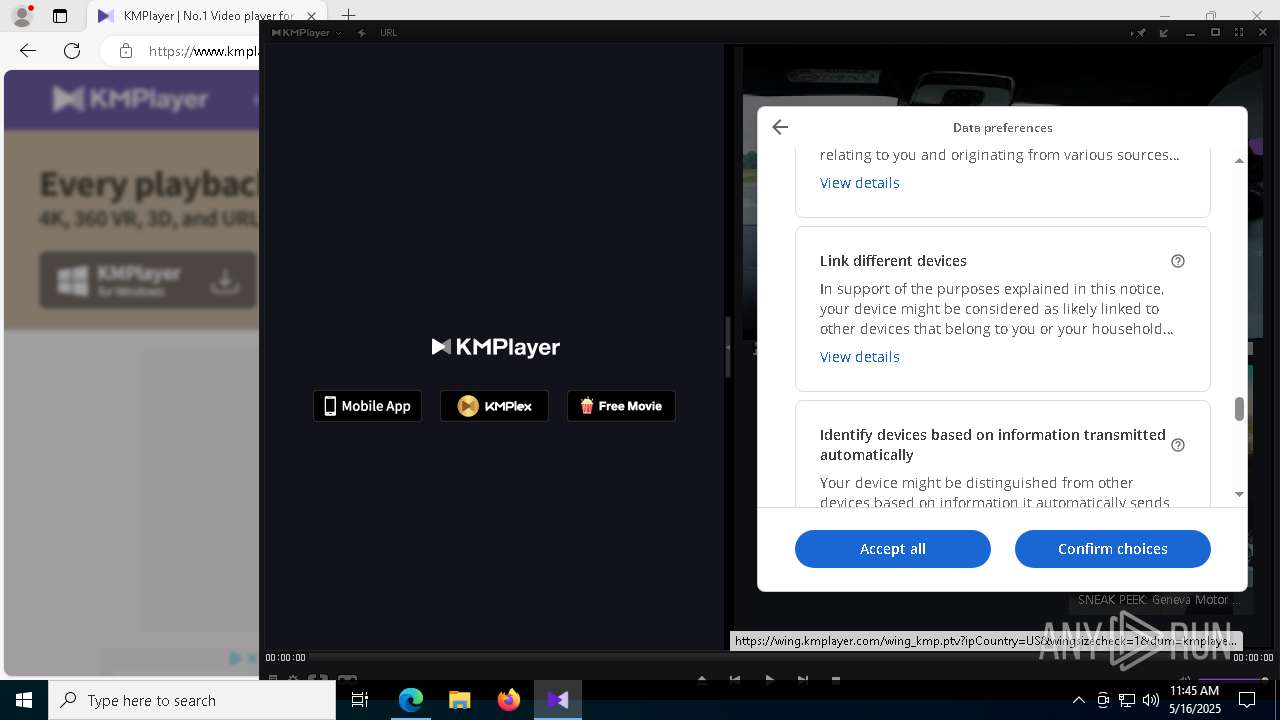
Task: Open Task View in taskbar
Action: click(x=360, y=700)
